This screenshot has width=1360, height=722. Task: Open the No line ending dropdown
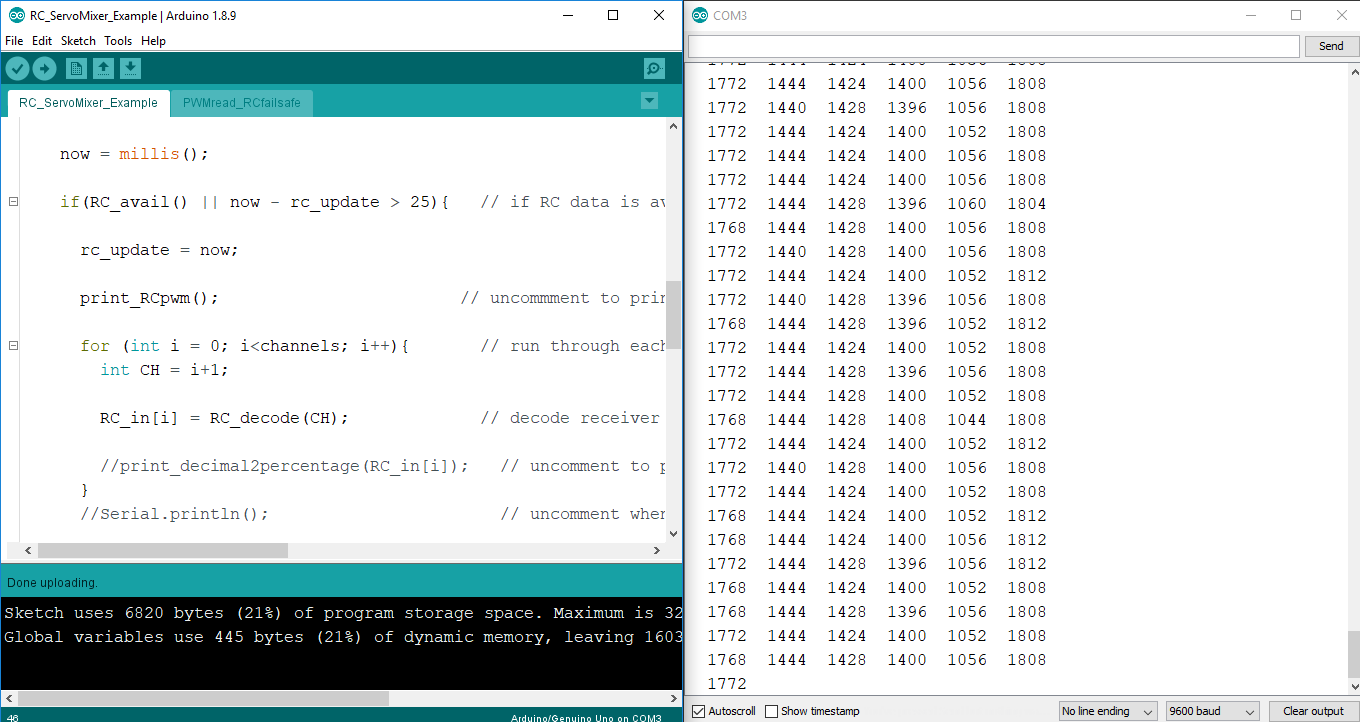pos(1108,710)
